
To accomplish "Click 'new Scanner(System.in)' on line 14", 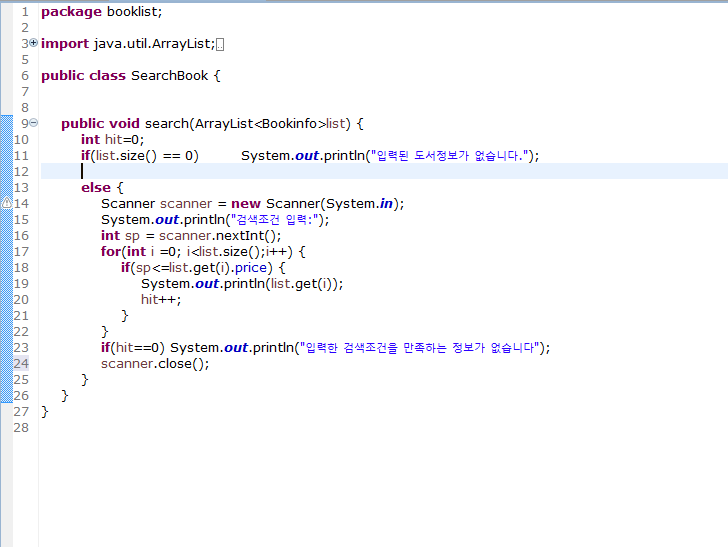I will 316,203.
